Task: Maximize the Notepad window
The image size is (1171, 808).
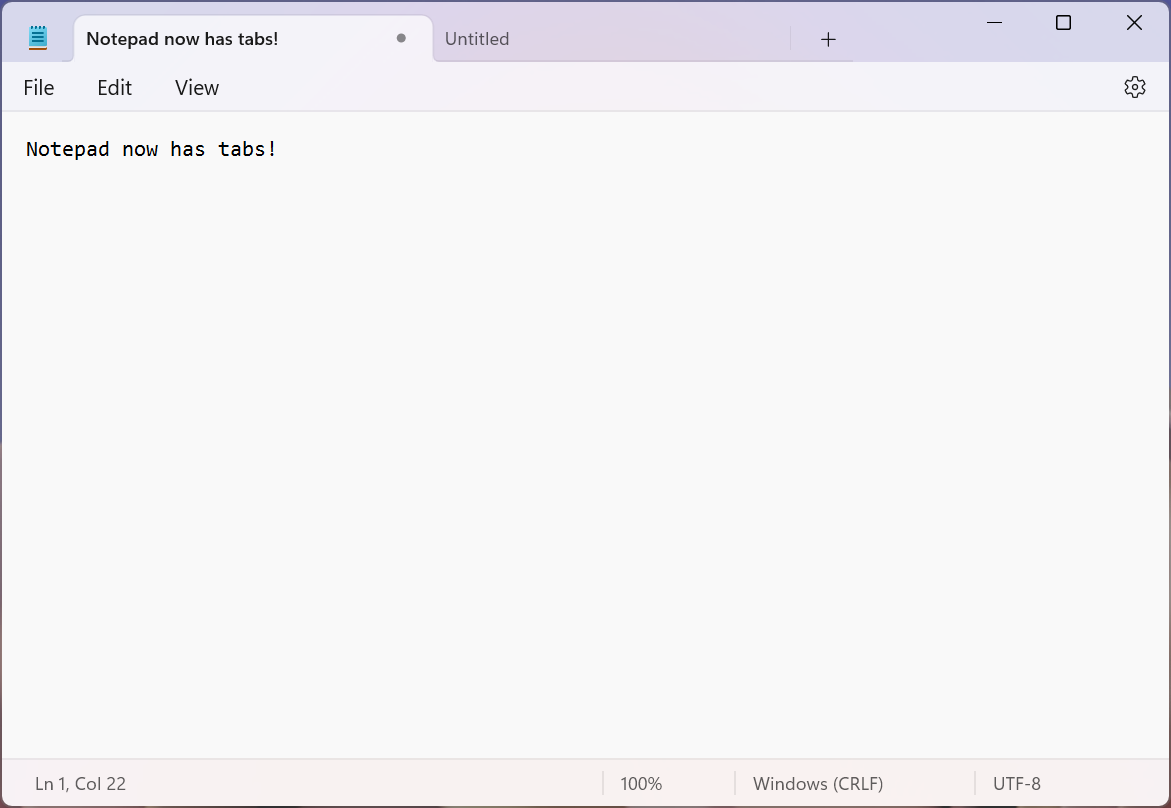Action: pyautogui.click(x=1063, y=23)
